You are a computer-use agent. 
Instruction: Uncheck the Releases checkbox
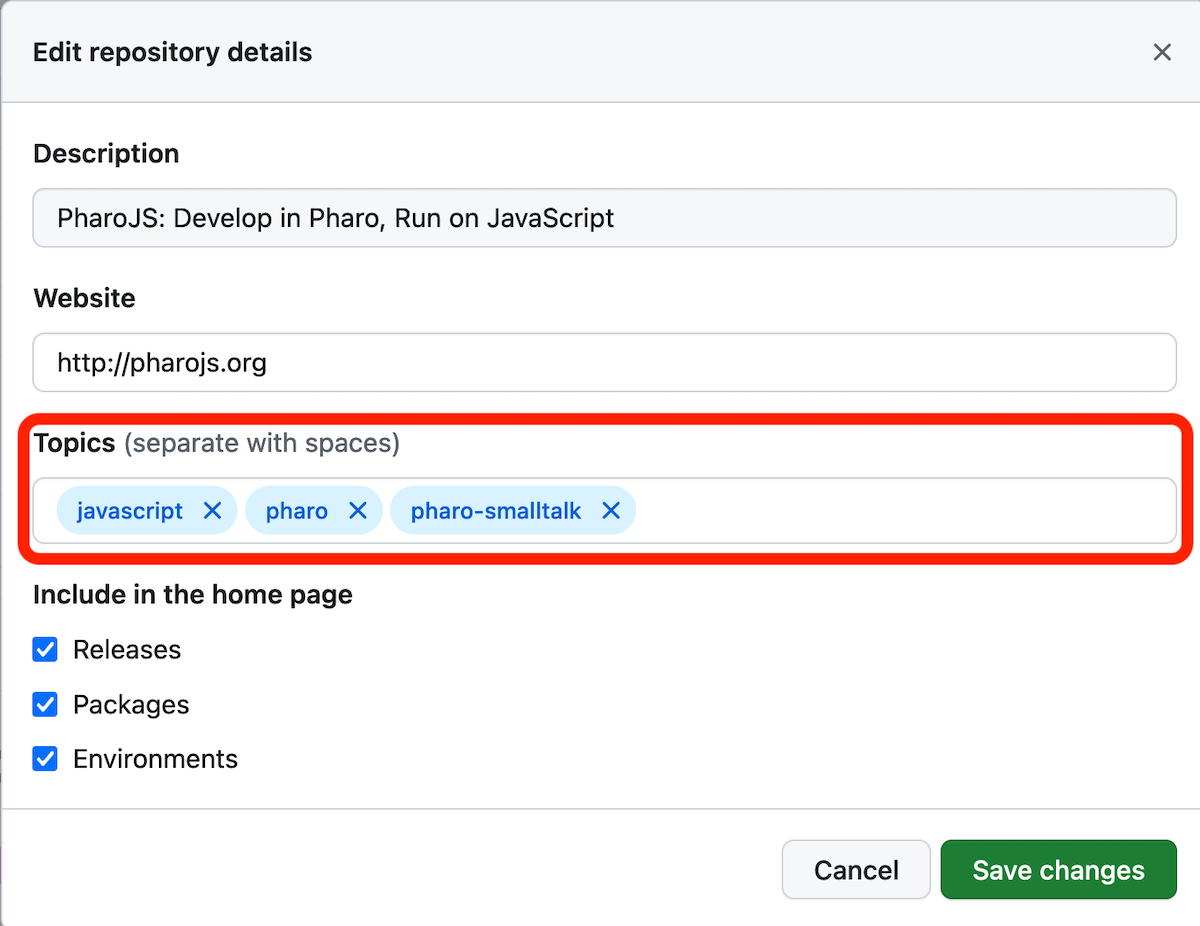tap(45, 650)
